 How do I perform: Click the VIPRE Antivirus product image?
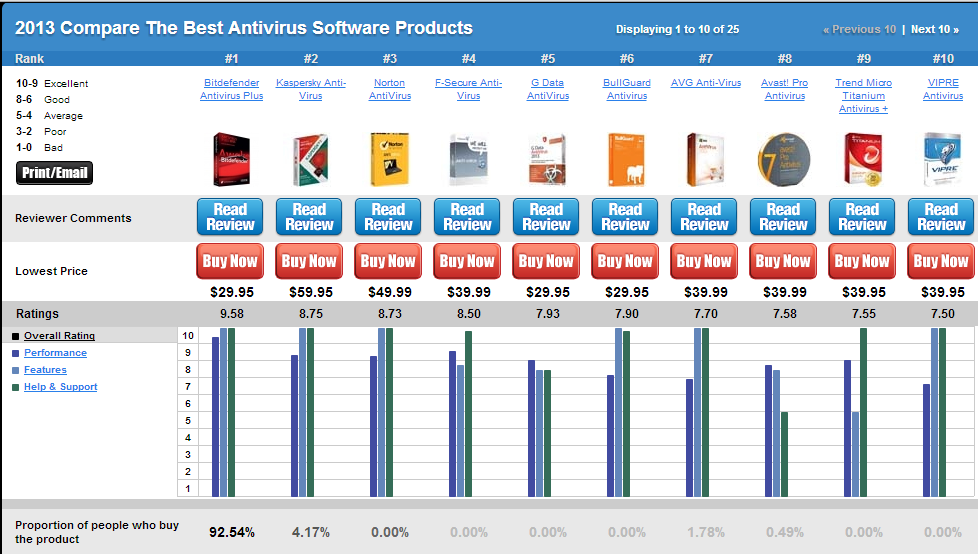(x=942, y=159)
